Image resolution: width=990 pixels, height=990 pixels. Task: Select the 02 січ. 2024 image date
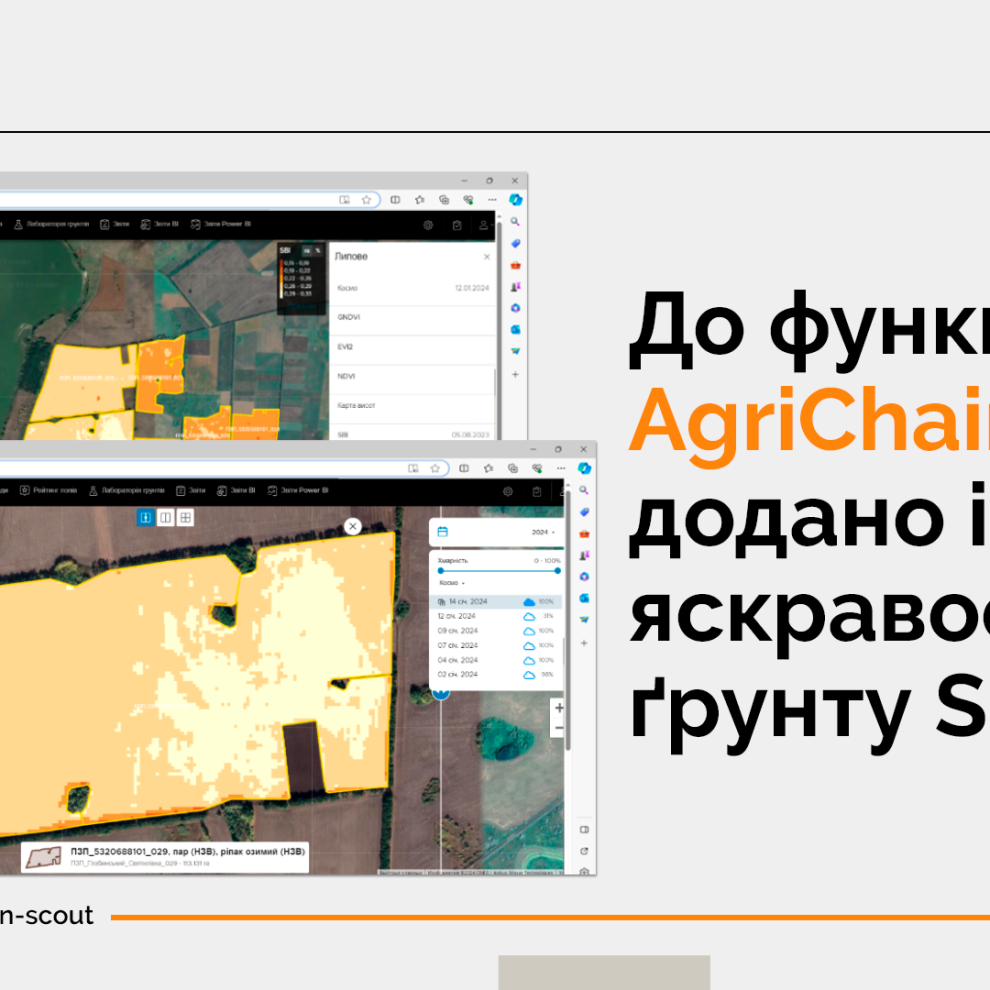coord(496,675)
